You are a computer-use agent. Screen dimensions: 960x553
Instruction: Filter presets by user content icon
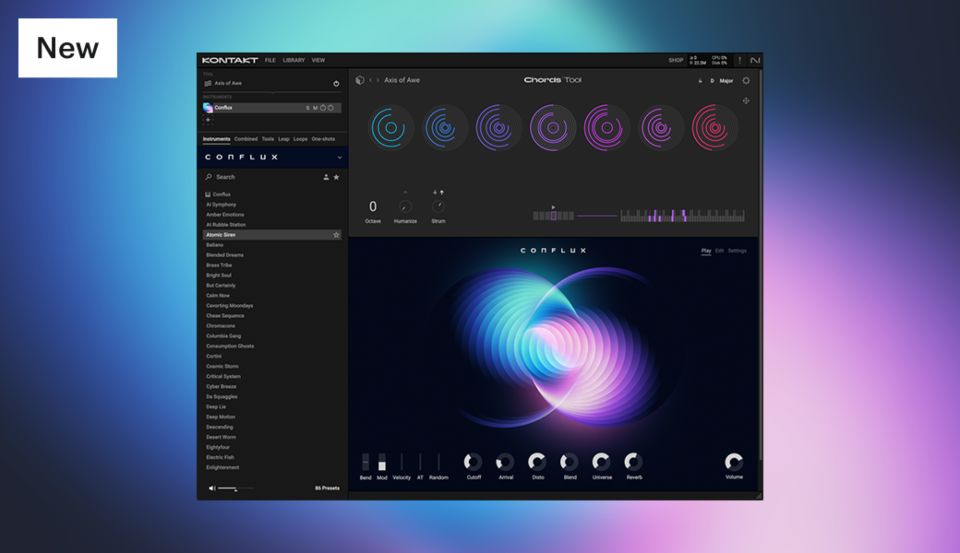point(325,177)
